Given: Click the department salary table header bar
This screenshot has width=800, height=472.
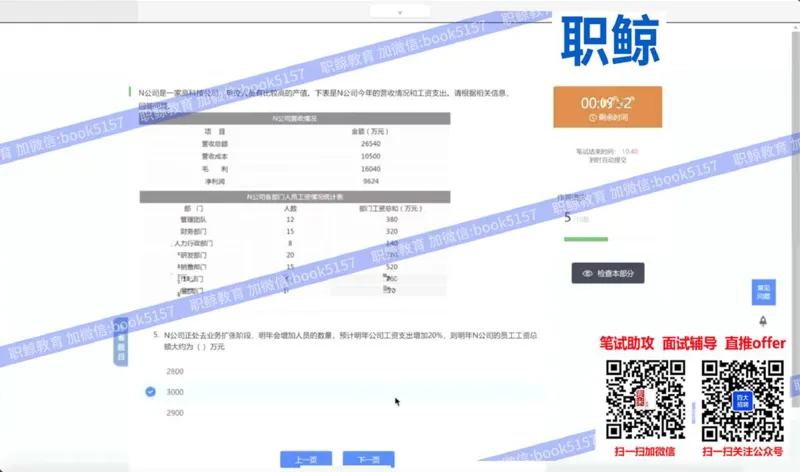Looking at the screenshot, I should (x=295, y=197).
